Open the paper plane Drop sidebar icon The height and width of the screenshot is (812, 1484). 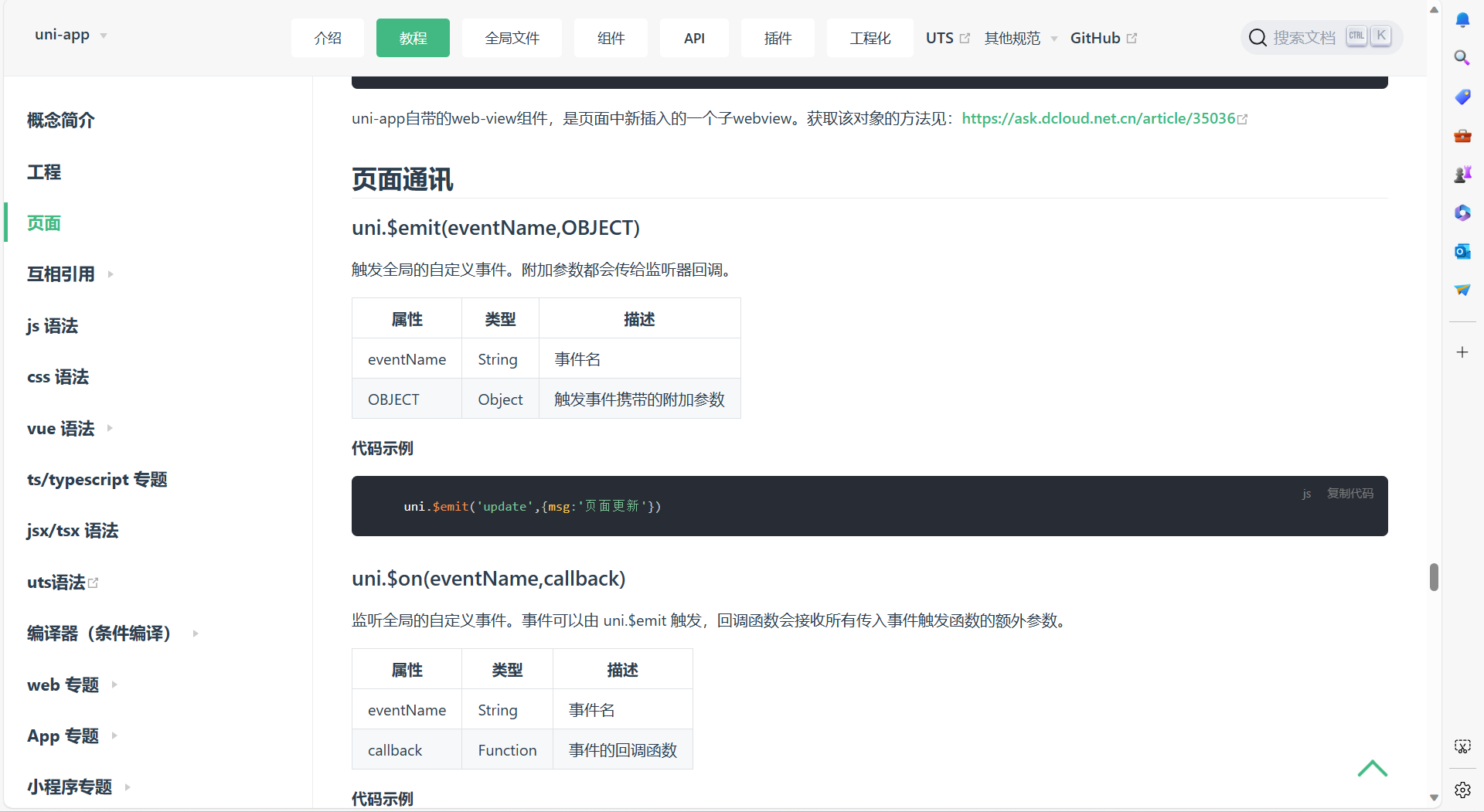coord(1462,290)
